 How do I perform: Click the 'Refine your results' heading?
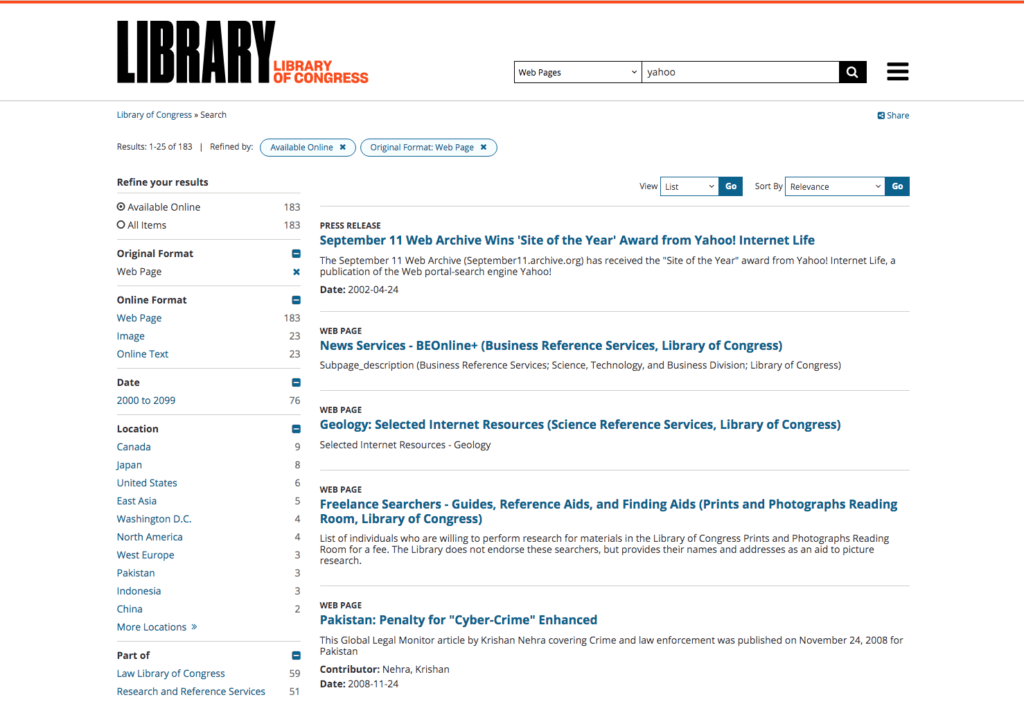click(163, 182)
